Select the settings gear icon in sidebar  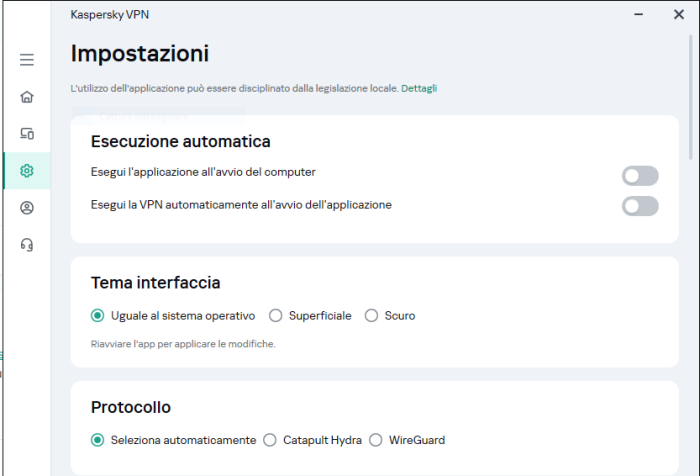pyautogui.click(x=27, y=171)
